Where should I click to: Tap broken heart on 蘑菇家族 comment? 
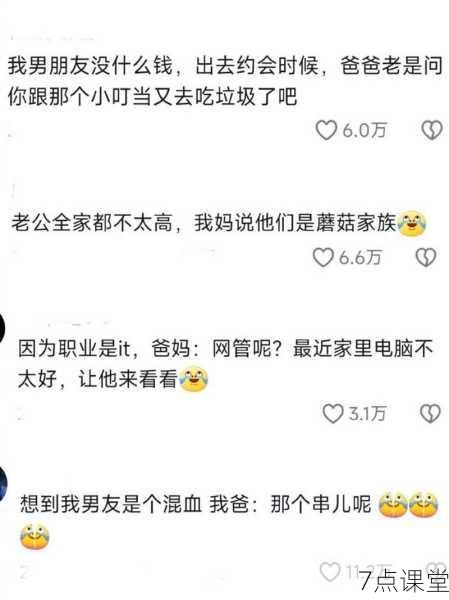[426, 257]
